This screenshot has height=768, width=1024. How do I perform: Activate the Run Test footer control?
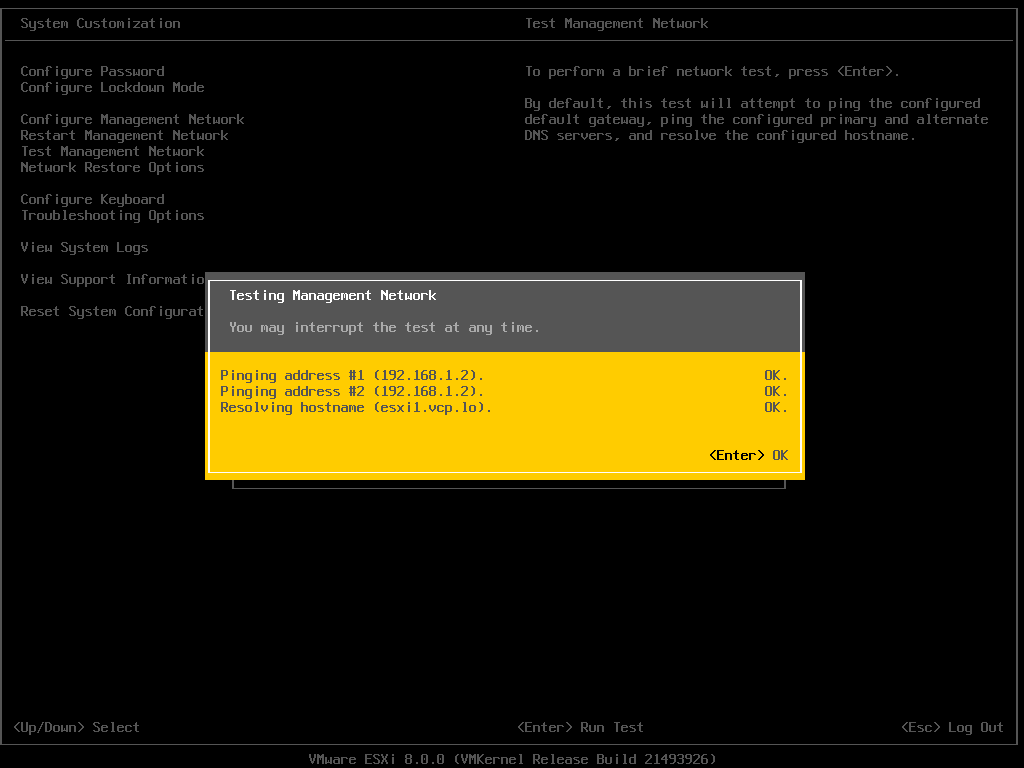coord(581,727)
